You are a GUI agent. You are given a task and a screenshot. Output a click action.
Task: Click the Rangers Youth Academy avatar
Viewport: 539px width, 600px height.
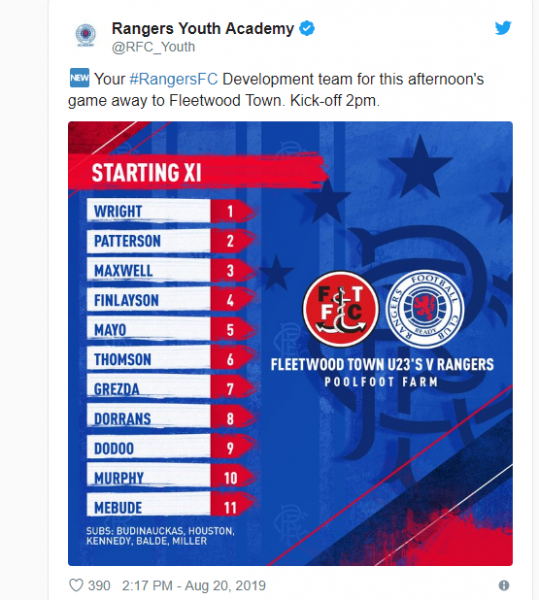86,35
